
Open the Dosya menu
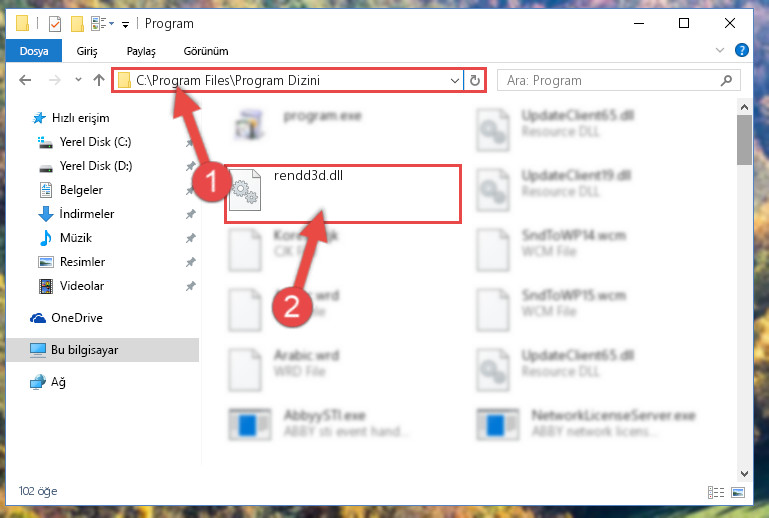(x=34, y=51)
